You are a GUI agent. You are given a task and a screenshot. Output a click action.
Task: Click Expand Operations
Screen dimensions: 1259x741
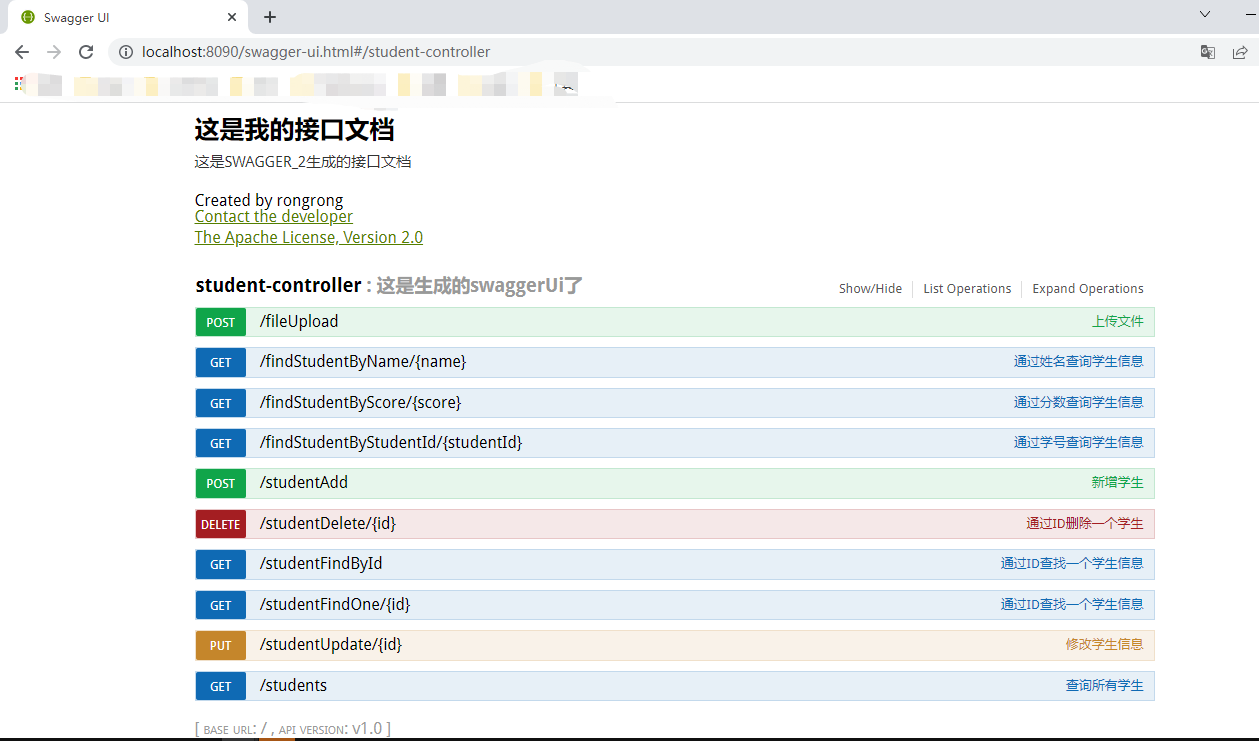pos(1088,289)
